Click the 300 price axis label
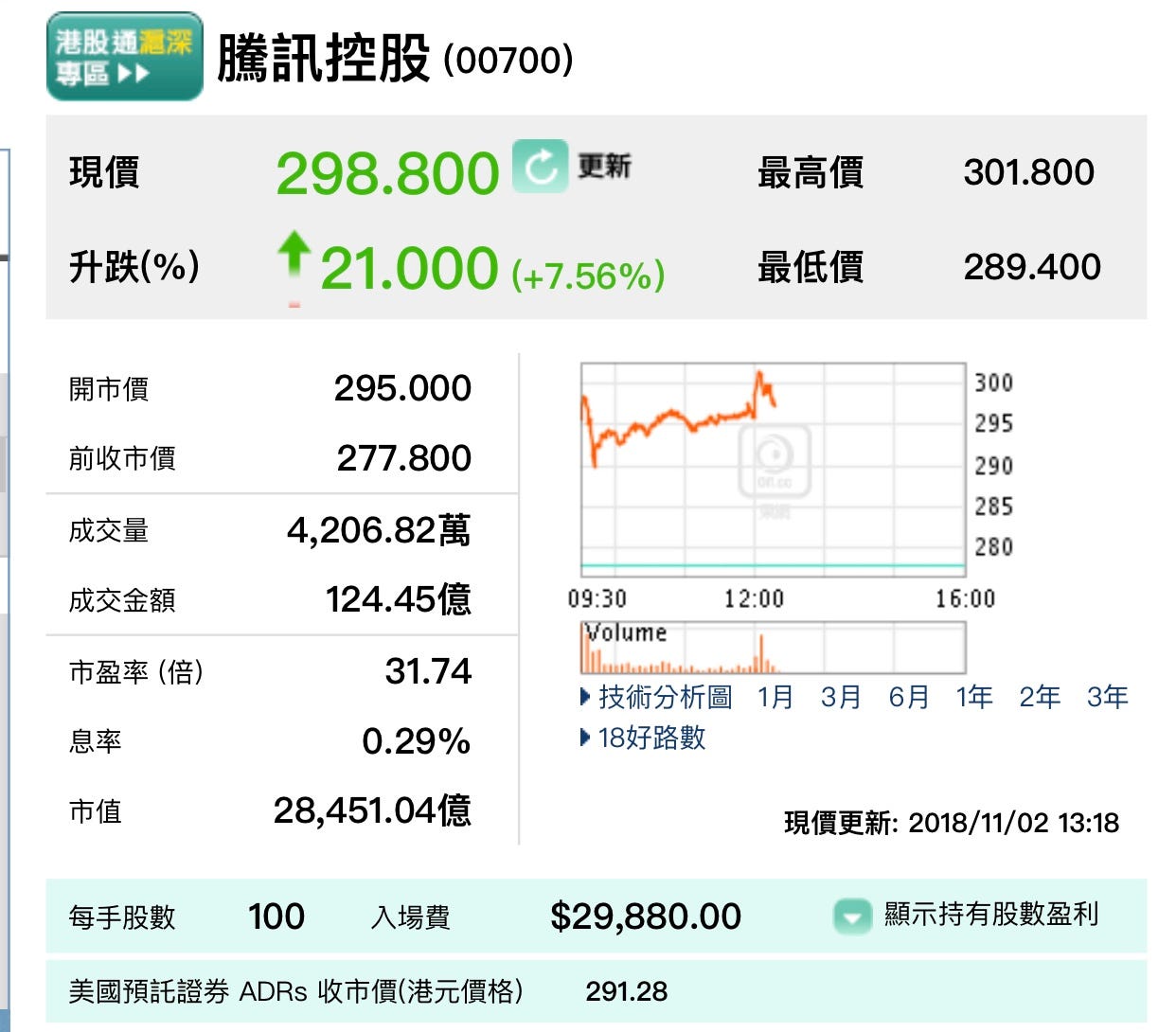 [994, 383]
